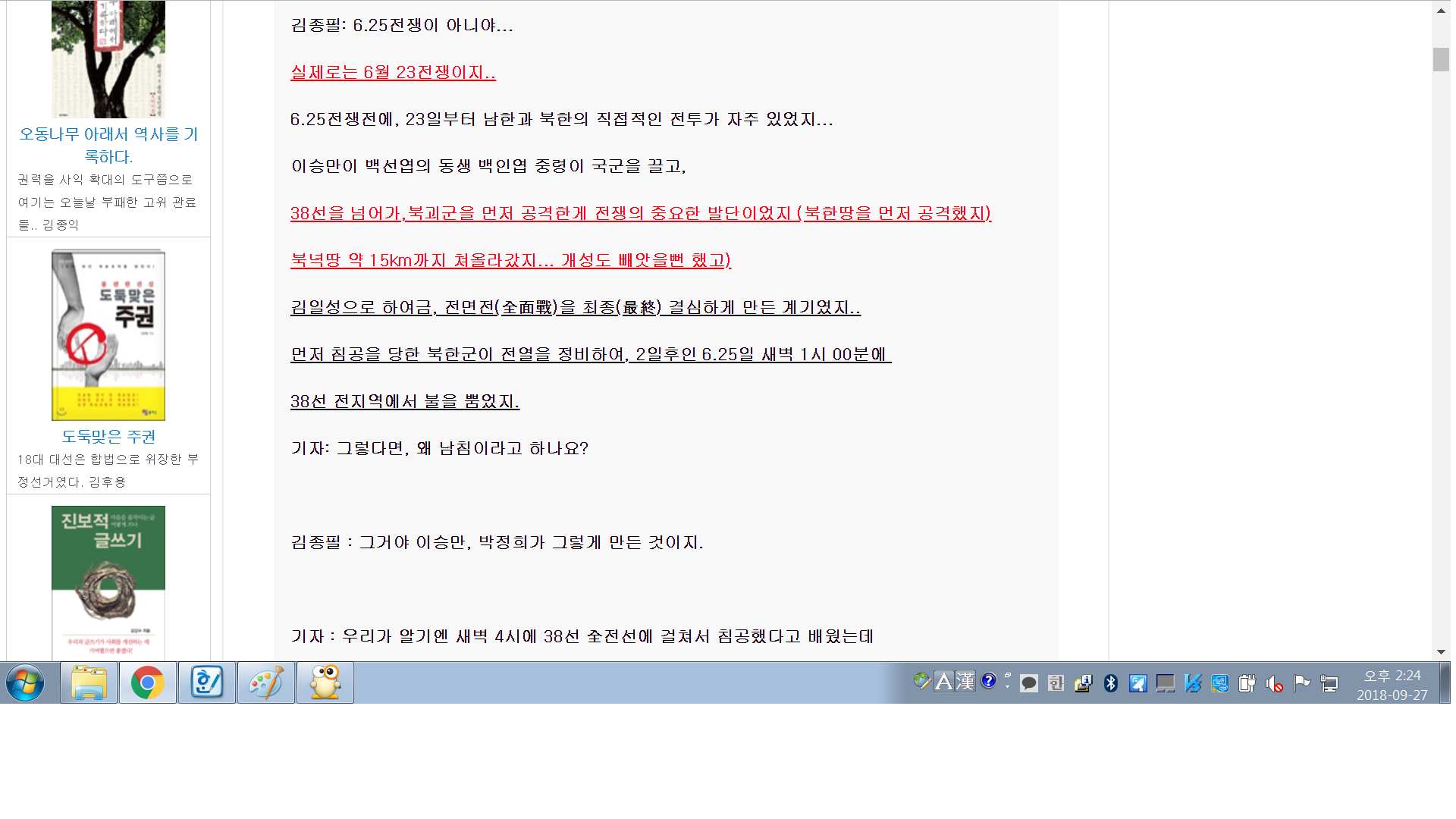The height and width of the screenshot is (819, 1456).
Task: Open Hangul word processor taskbar icon
Action: 207,682
